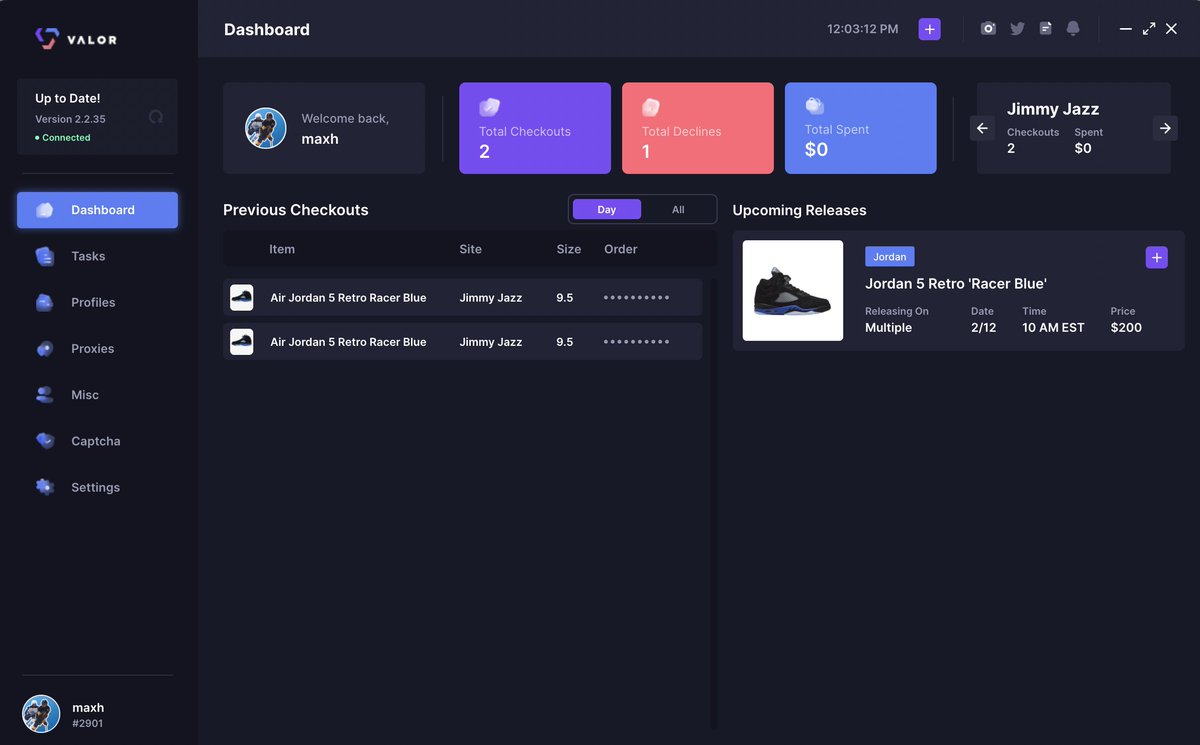The image size is (1200, 745).
Task: Open Settings from the sidebar
Action: (x=95, y=487)
